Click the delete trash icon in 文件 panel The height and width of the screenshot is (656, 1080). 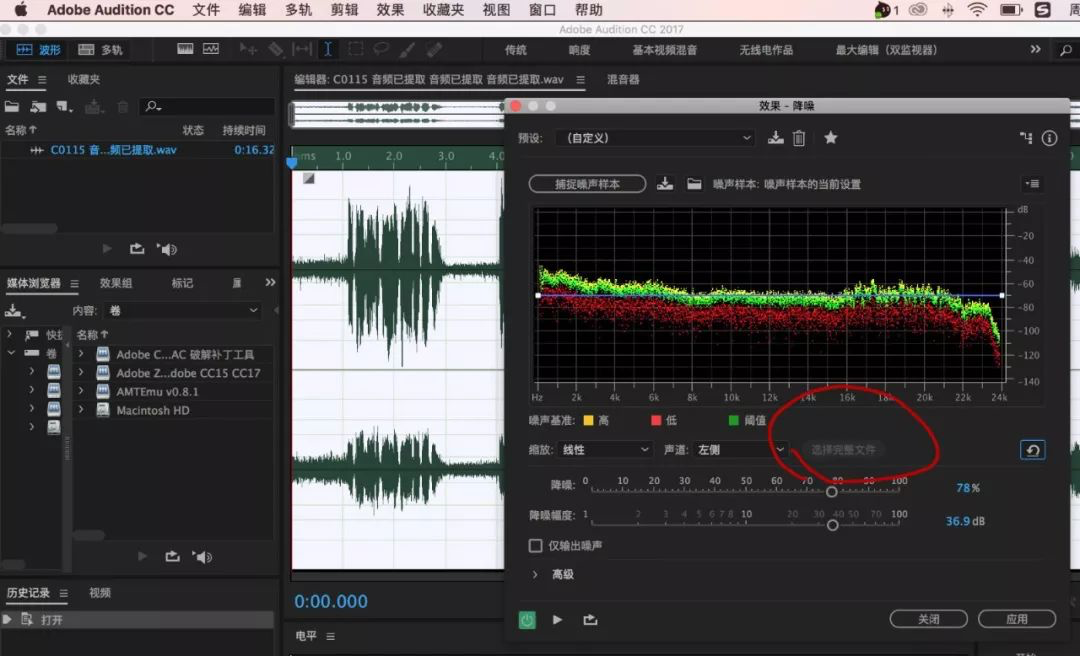pyautogui.click(x=123, y=107)
